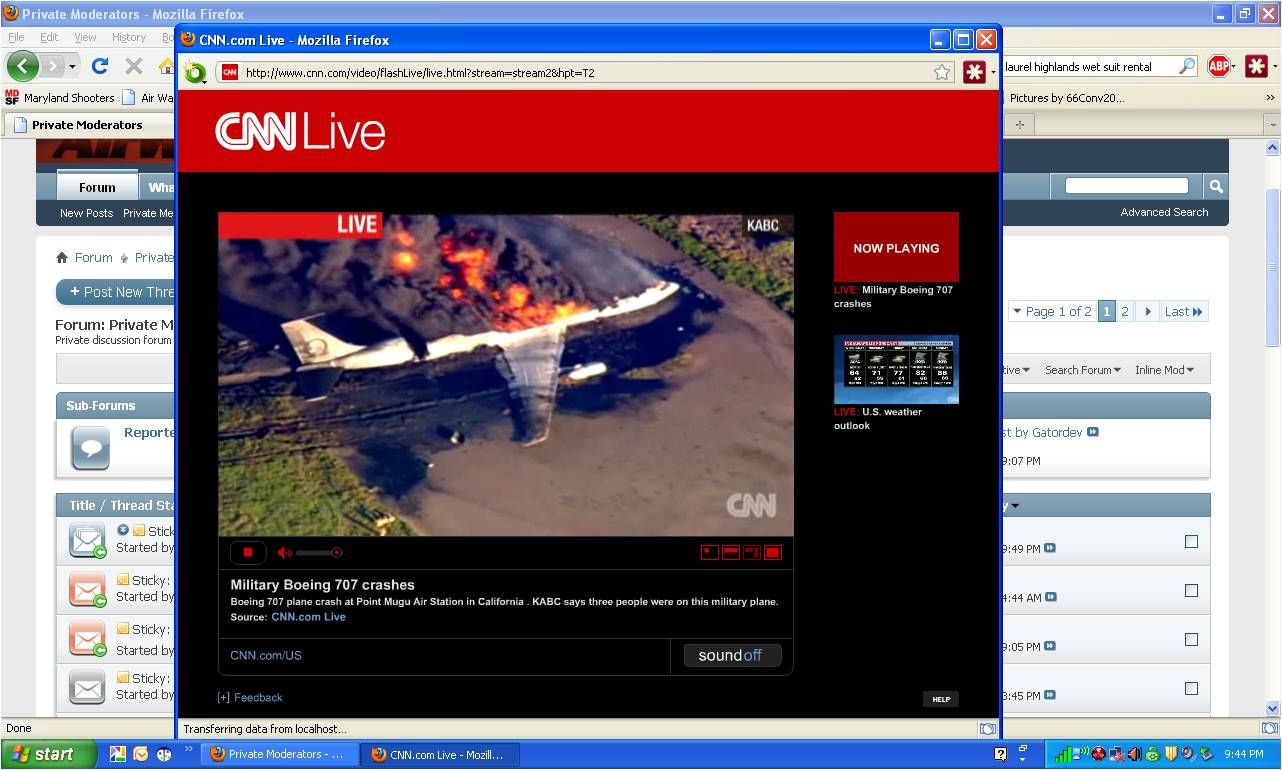1282x770 pixels.
Task: Play the U.S. weather outlook thumbnail
Action: pyautogui.click(x=896, y=369)
